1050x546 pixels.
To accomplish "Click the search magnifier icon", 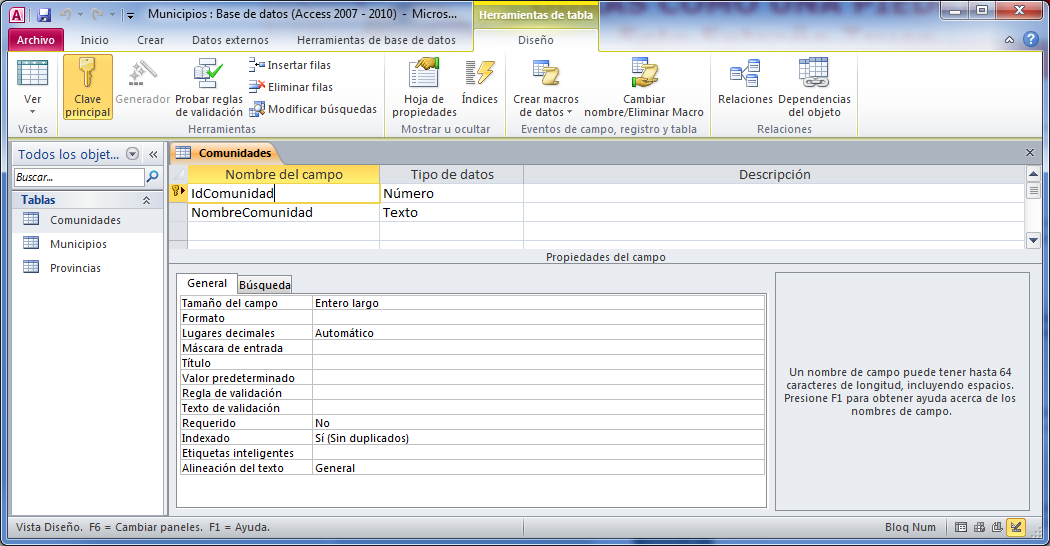I will click(x=153, y=177).
